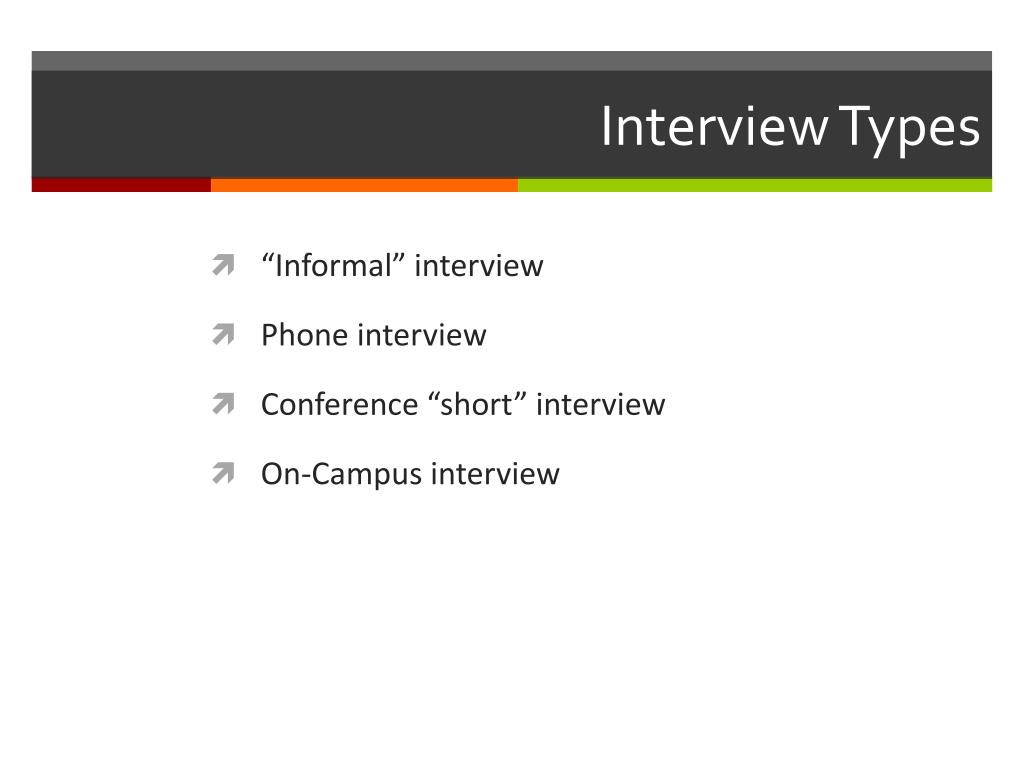Select the dark red accent bar
The width and height of the screenshot is (1024, 768).
(x=121, y=185)
